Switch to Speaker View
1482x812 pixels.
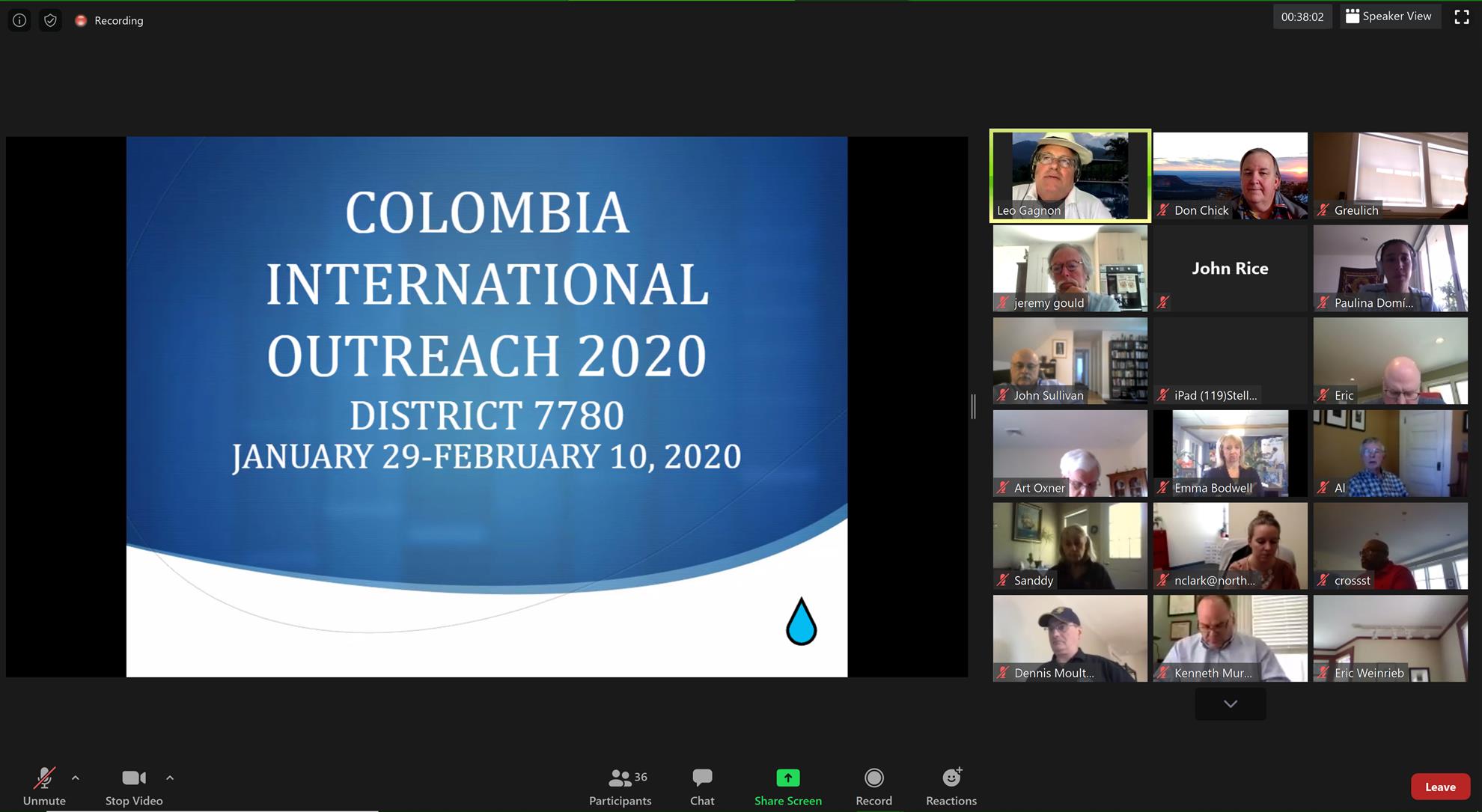point(1388,16)
